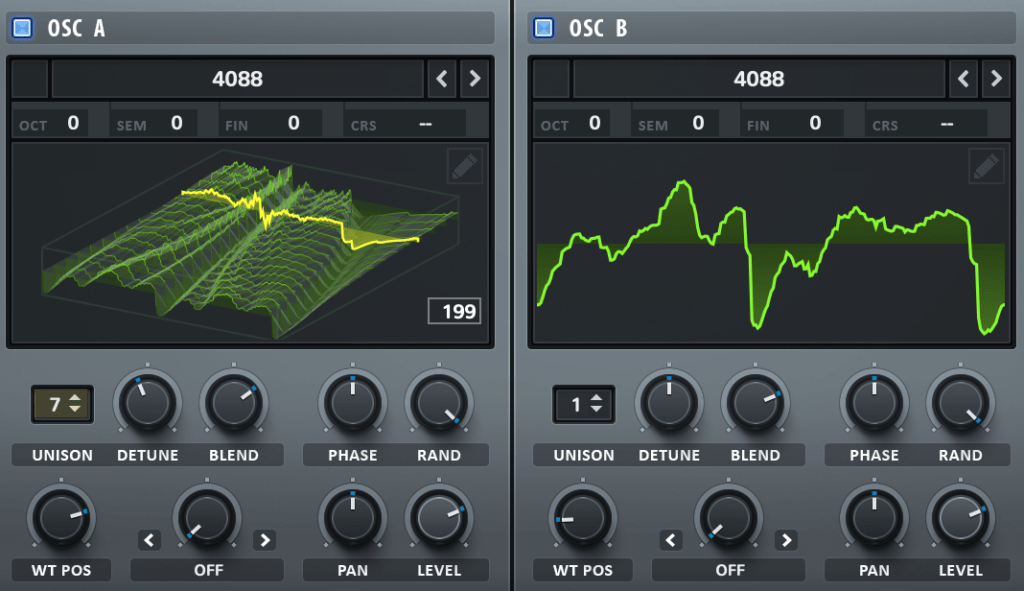Viewport: 1024px width, 591px height.
Task: Click OSC A OCT value
Action: pos(73,123)
